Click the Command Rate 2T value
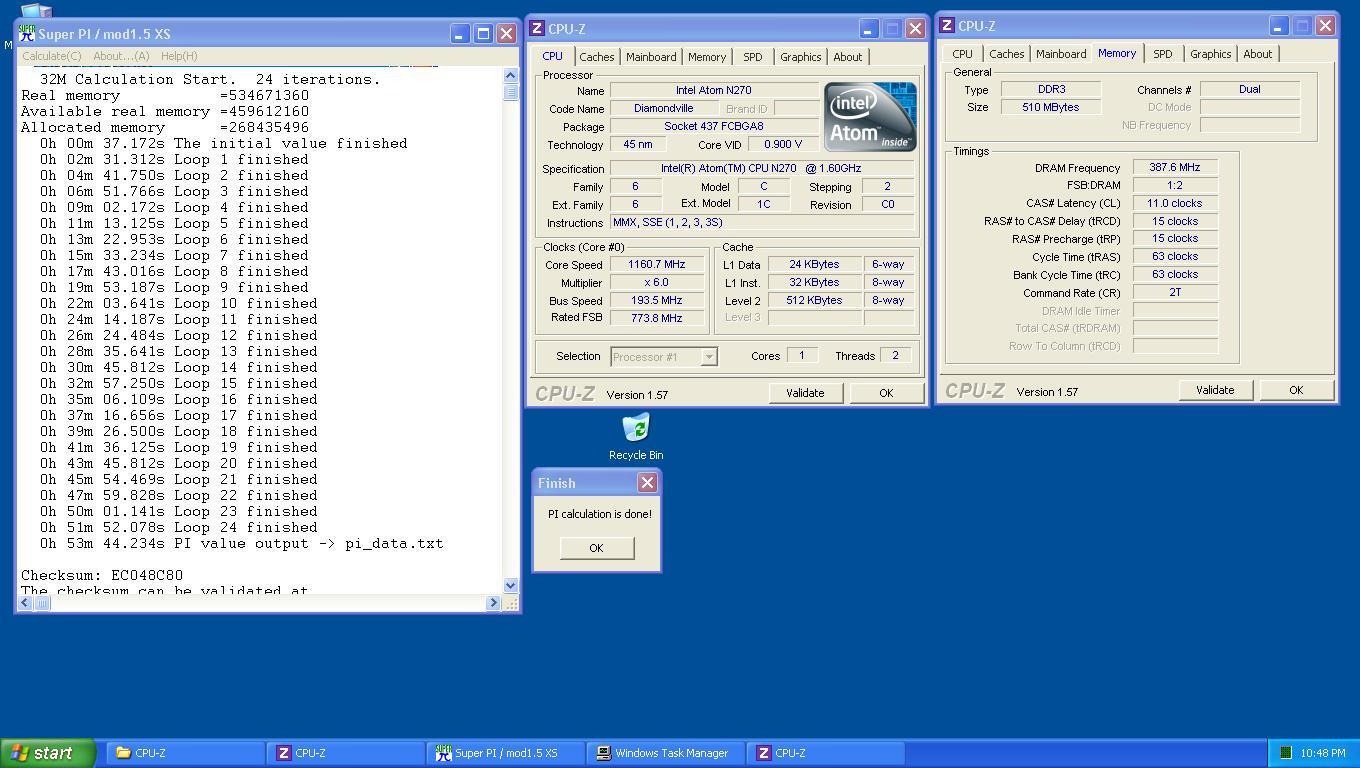This screenshot has height=768, width=1360. pyautogui.click(x=1175, y=293)
